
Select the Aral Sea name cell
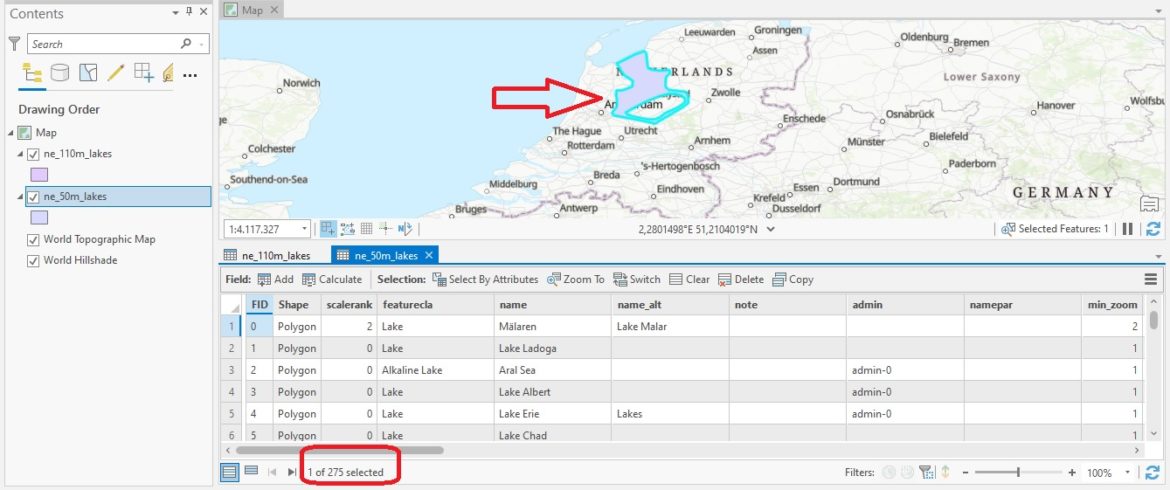[x=553, y=370]
